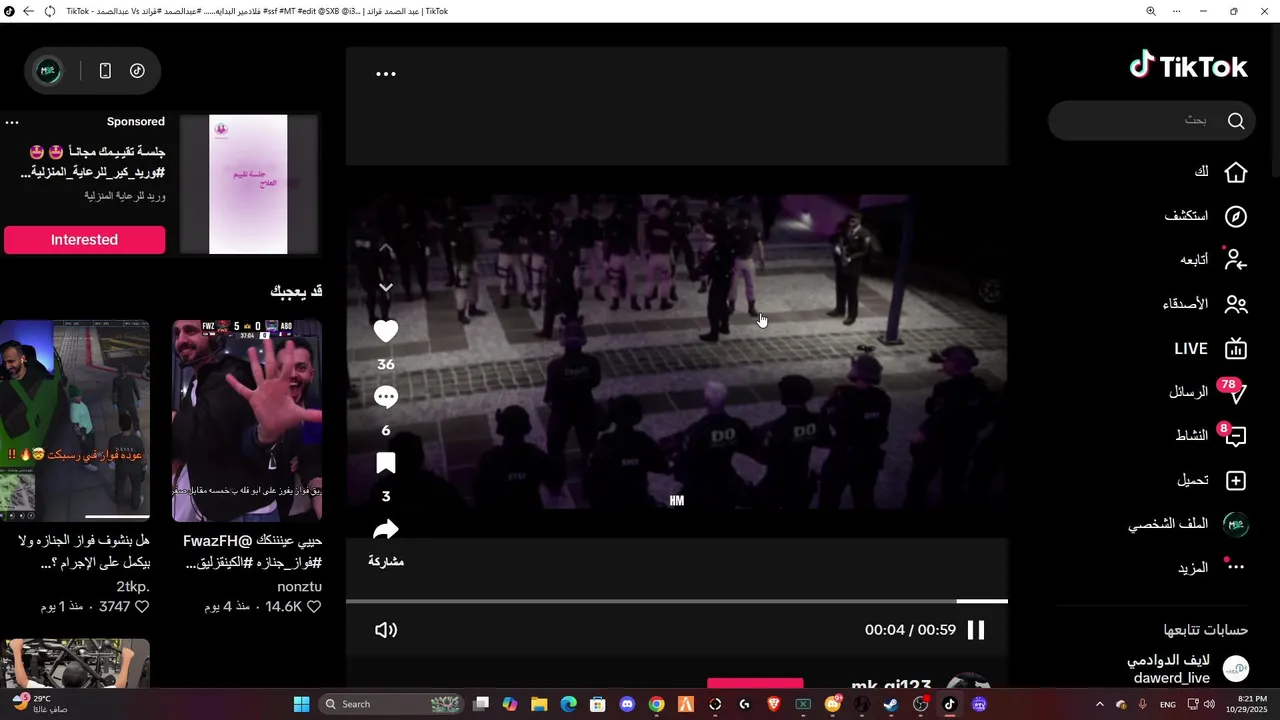Like the 2tkp. video showing 3747
This screenshot has width=1280, height=720.
(x=142, y=607)
